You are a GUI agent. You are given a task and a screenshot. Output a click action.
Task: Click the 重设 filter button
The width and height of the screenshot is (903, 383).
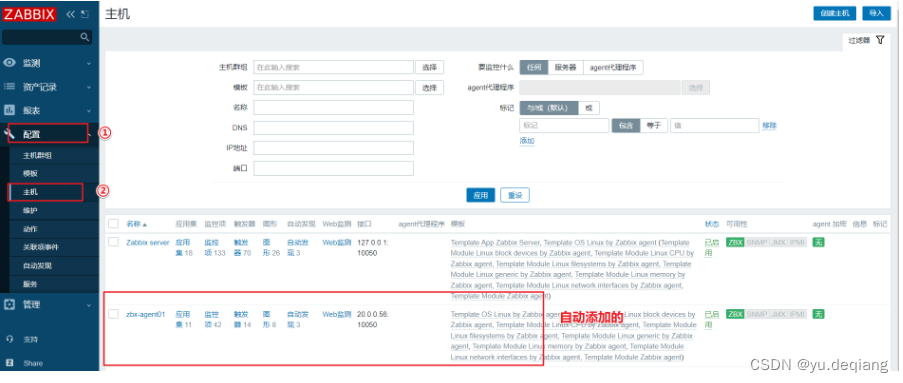coord(515,195)
